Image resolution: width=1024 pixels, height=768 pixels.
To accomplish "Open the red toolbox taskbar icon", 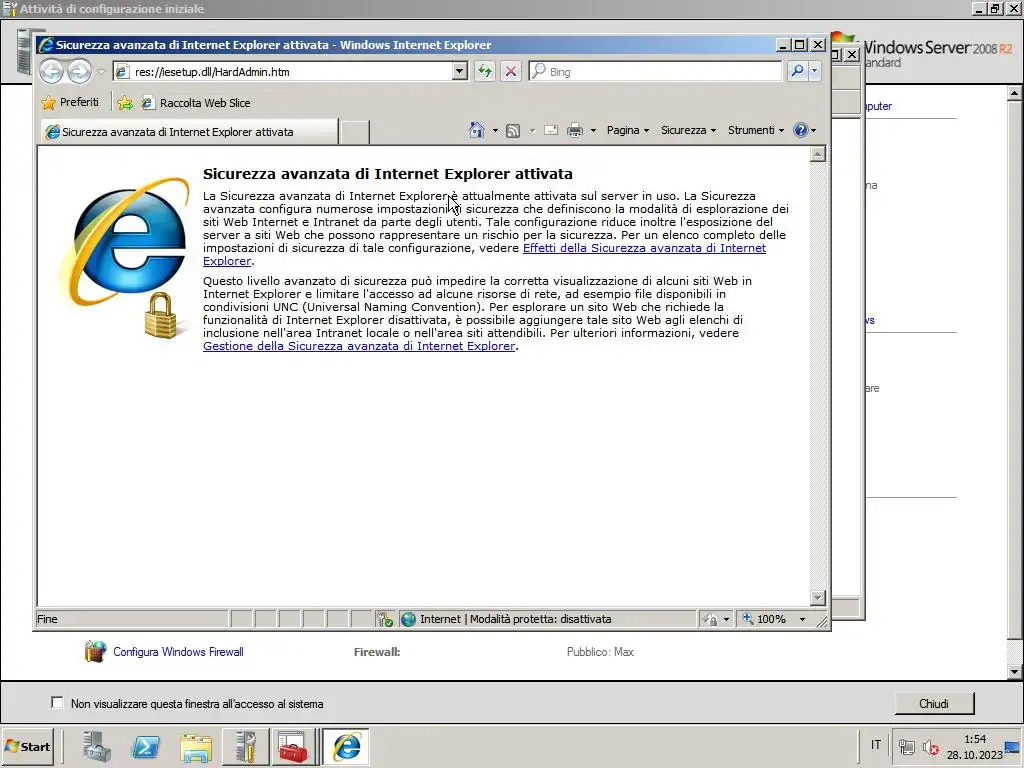I will [293, 746].
